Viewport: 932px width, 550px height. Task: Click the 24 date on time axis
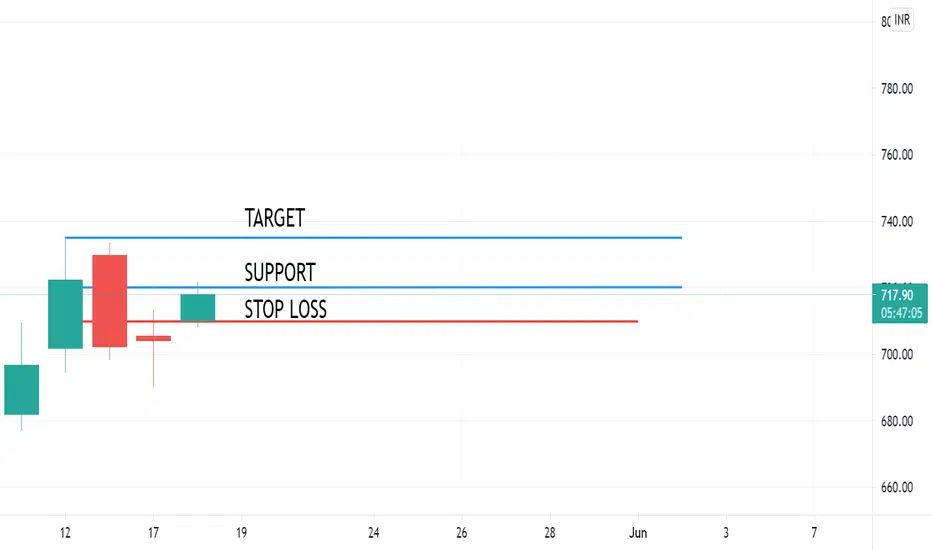pos(373,533)
